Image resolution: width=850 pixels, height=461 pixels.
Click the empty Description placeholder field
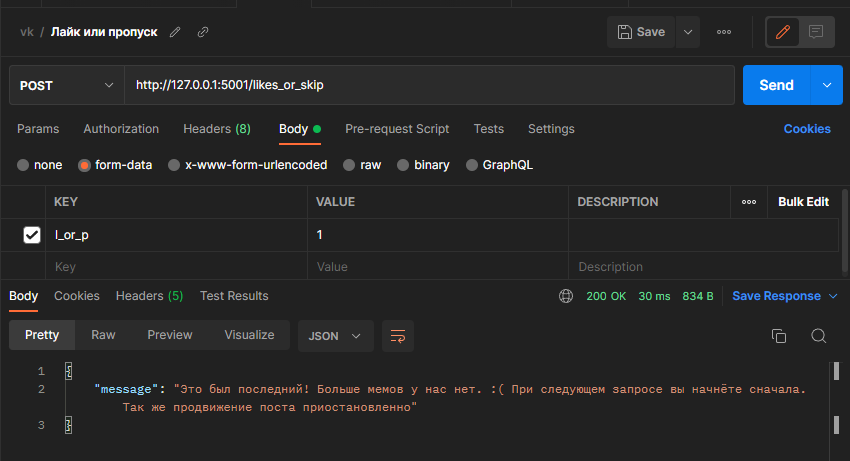(x=703, y=266)
